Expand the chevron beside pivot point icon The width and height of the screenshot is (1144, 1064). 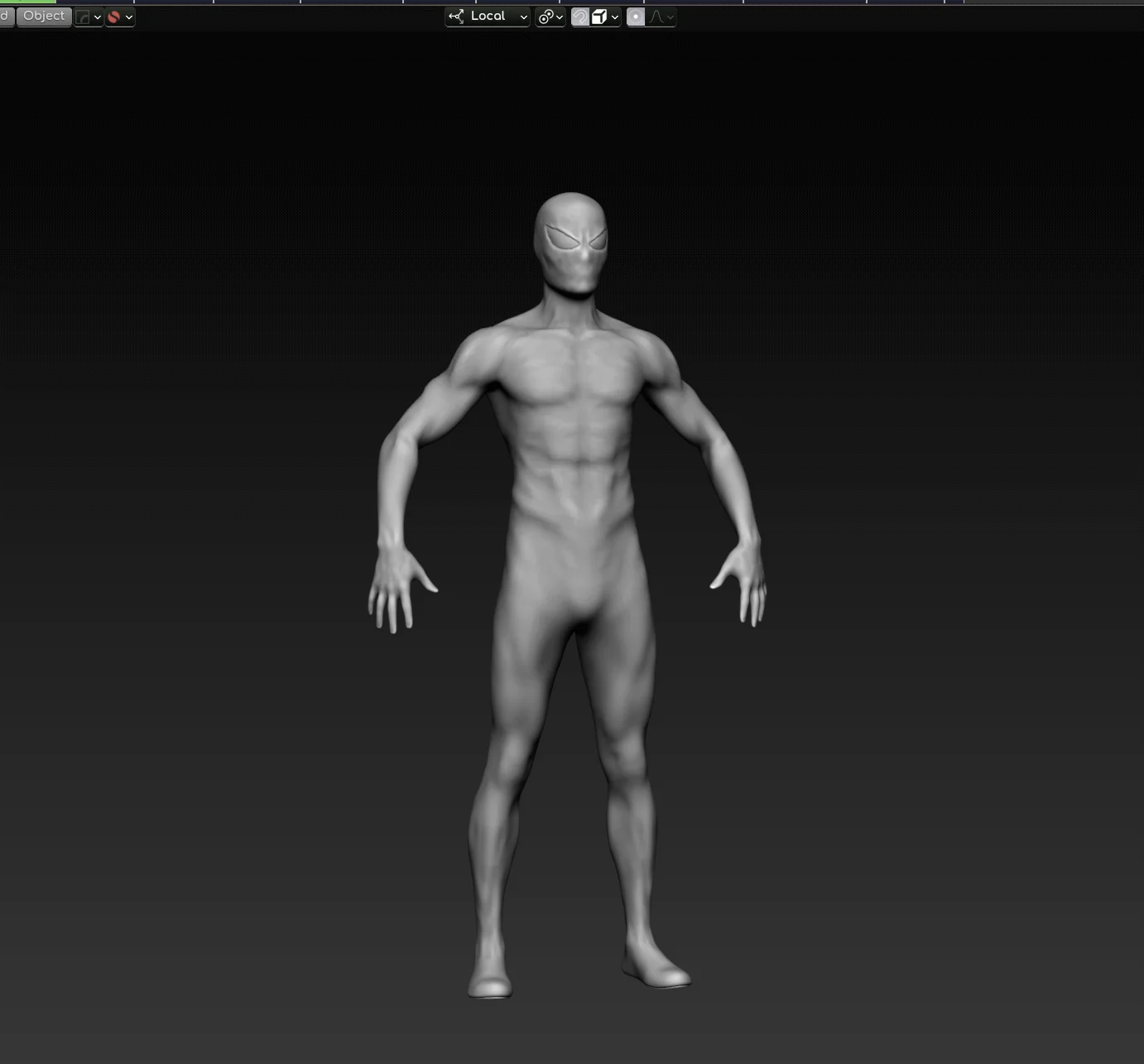click(560, 17)
